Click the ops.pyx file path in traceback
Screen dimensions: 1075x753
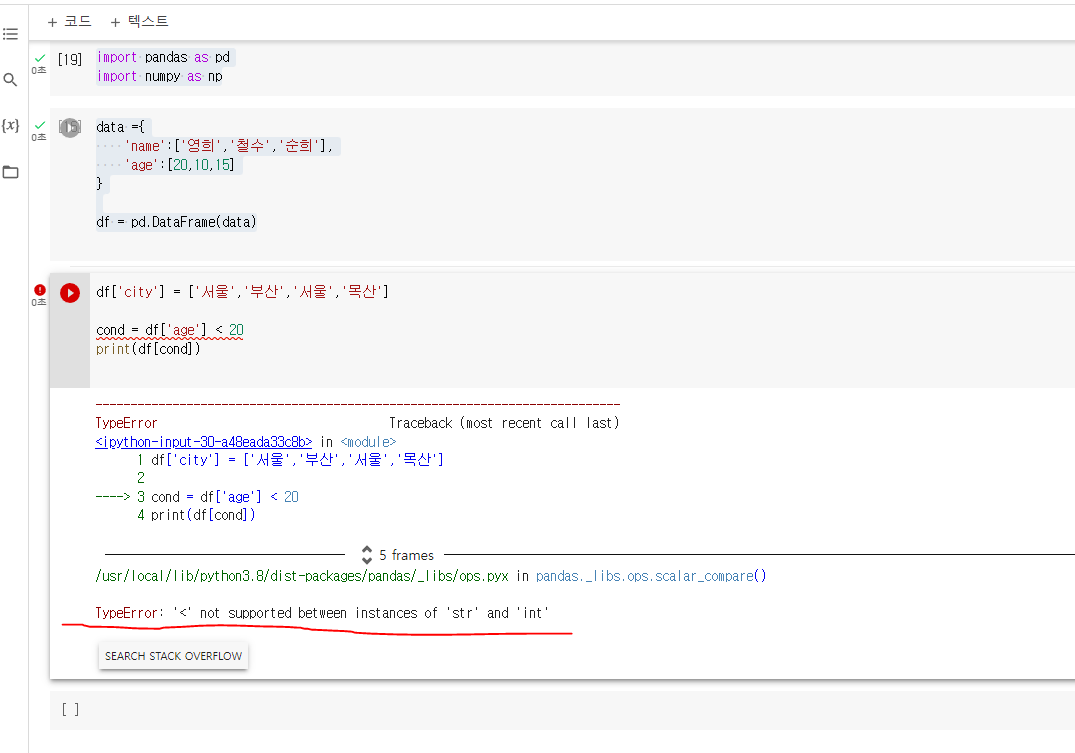302,576
